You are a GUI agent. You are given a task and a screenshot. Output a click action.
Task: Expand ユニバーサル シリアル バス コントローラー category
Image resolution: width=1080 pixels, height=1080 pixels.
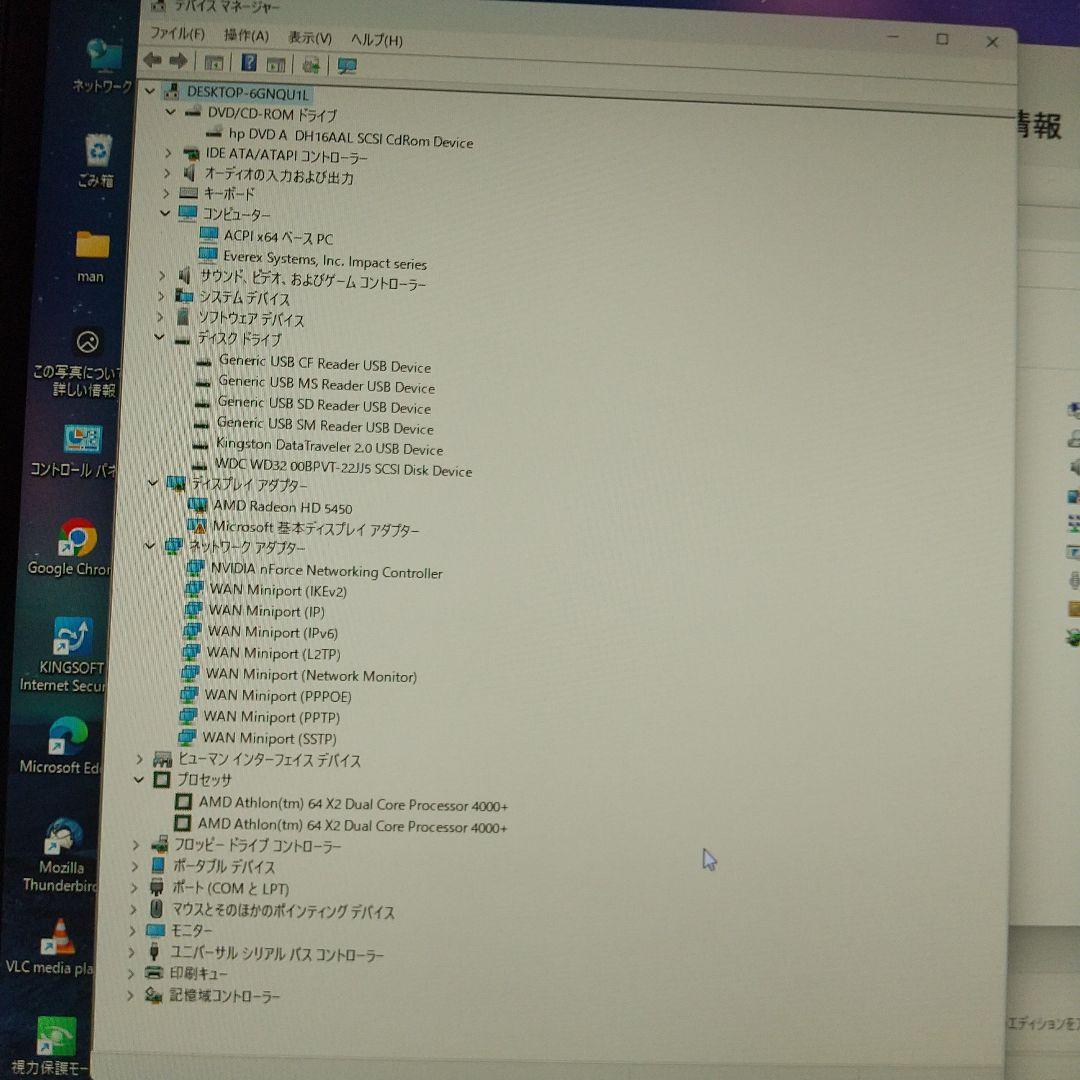pyautogui.click(x=131, y=953)
